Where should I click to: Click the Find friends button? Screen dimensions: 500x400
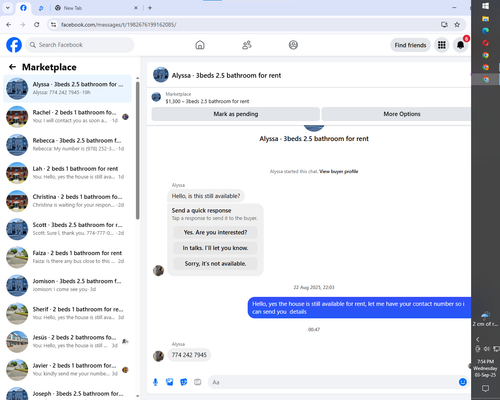click(x=410, y=45)
